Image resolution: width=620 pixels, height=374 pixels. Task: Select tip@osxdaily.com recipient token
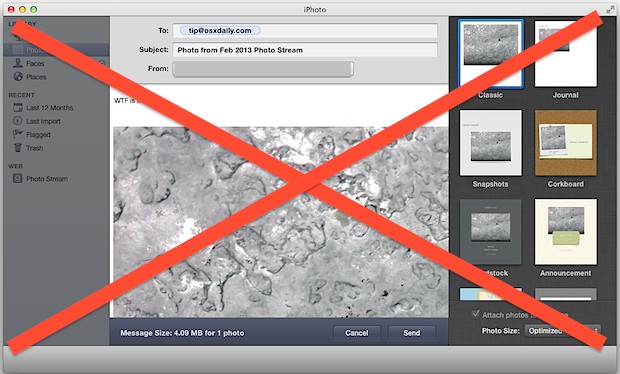coord(220,30)
